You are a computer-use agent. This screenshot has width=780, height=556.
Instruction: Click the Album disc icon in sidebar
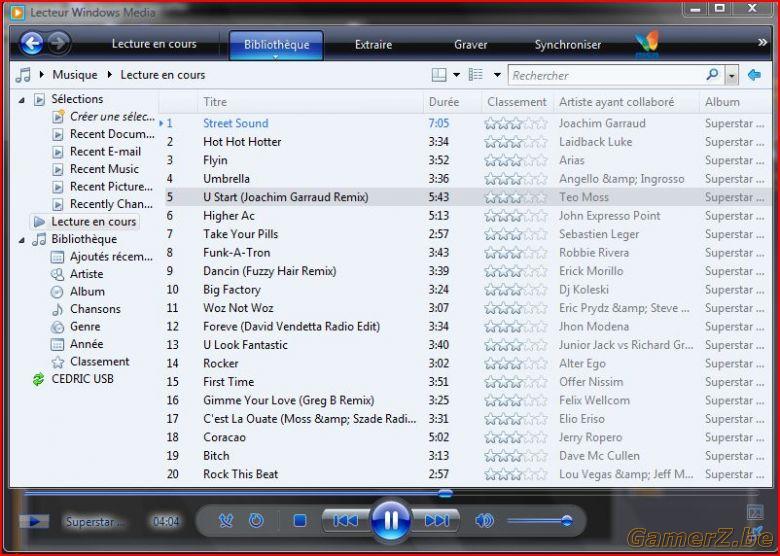(x=58, y=291)
